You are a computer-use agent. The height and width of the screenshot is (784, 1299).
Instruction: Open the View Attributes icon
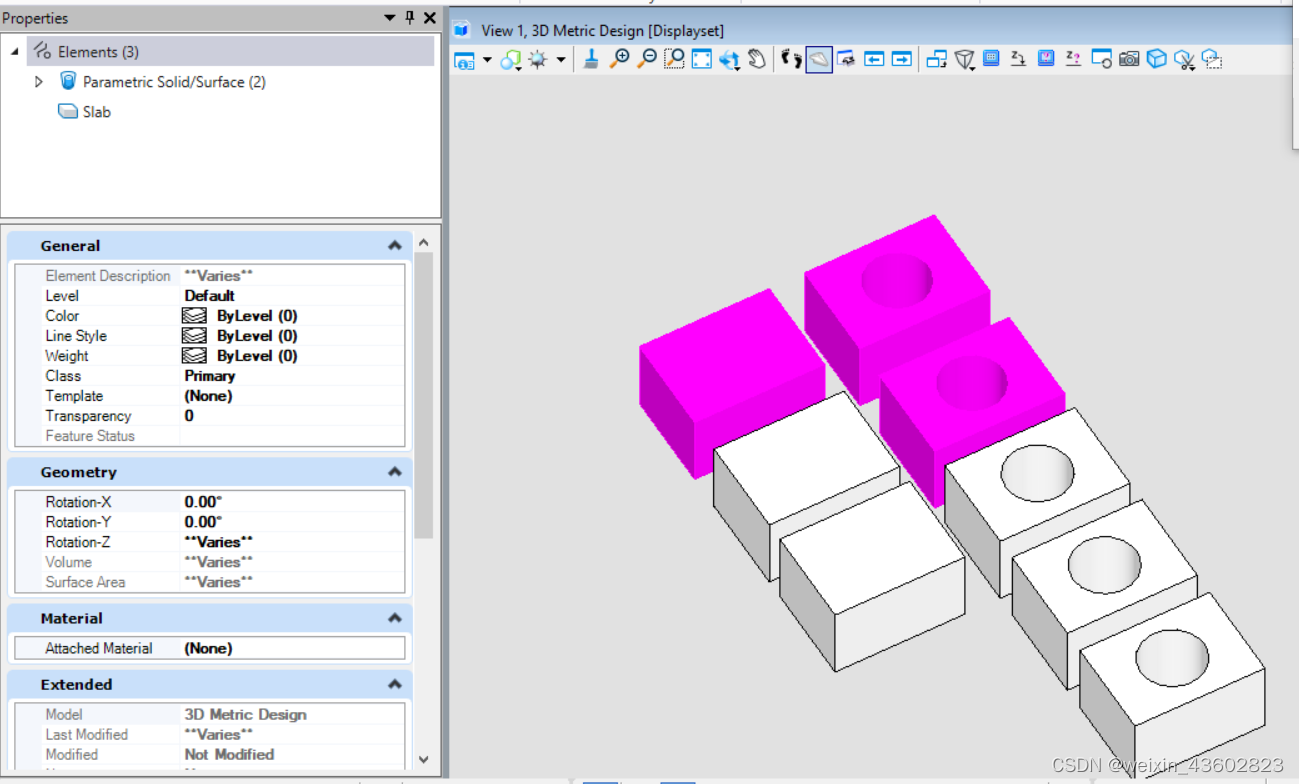[x=464, y=60]
